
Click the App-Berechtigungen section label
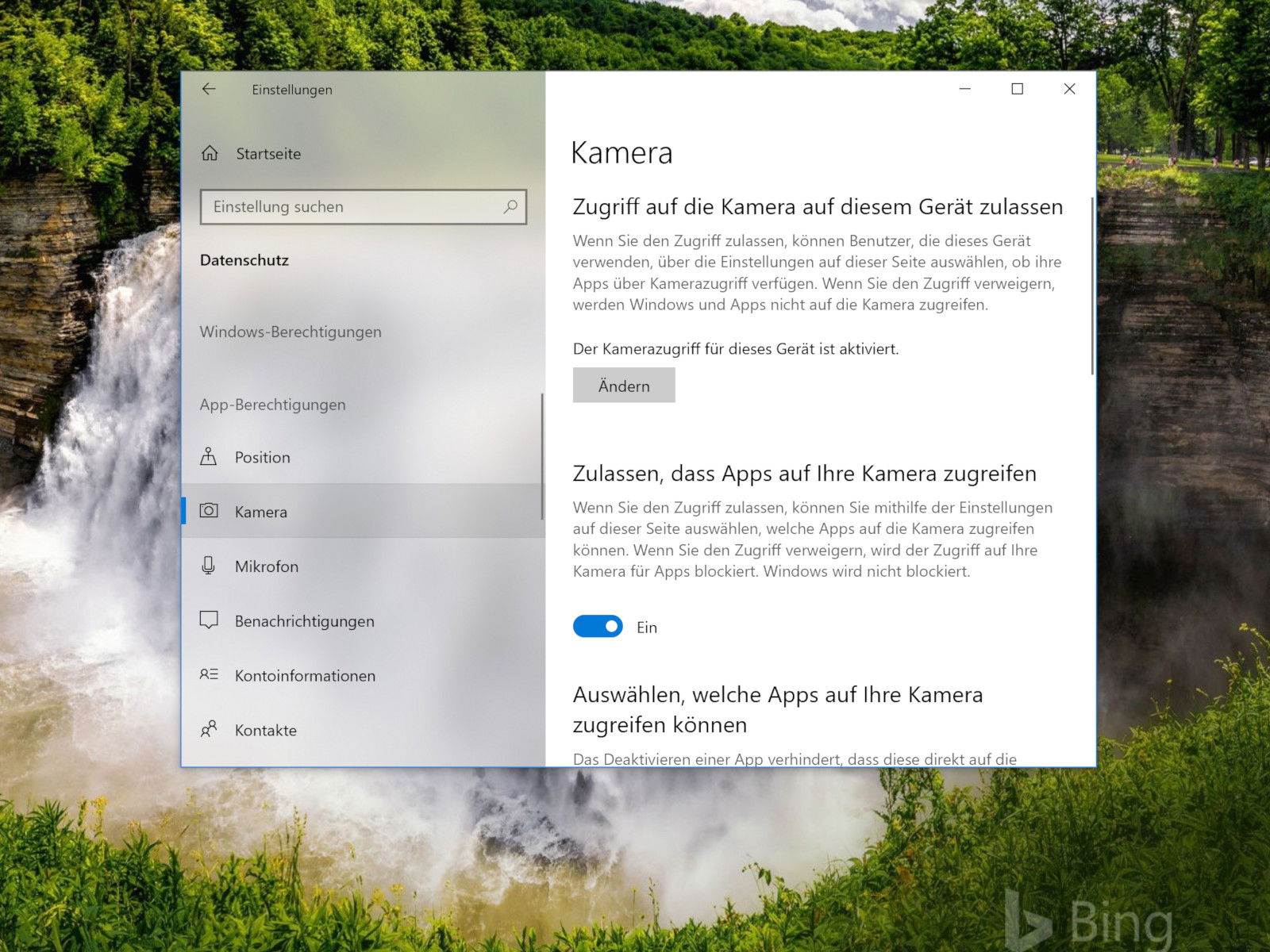point(273,405)
